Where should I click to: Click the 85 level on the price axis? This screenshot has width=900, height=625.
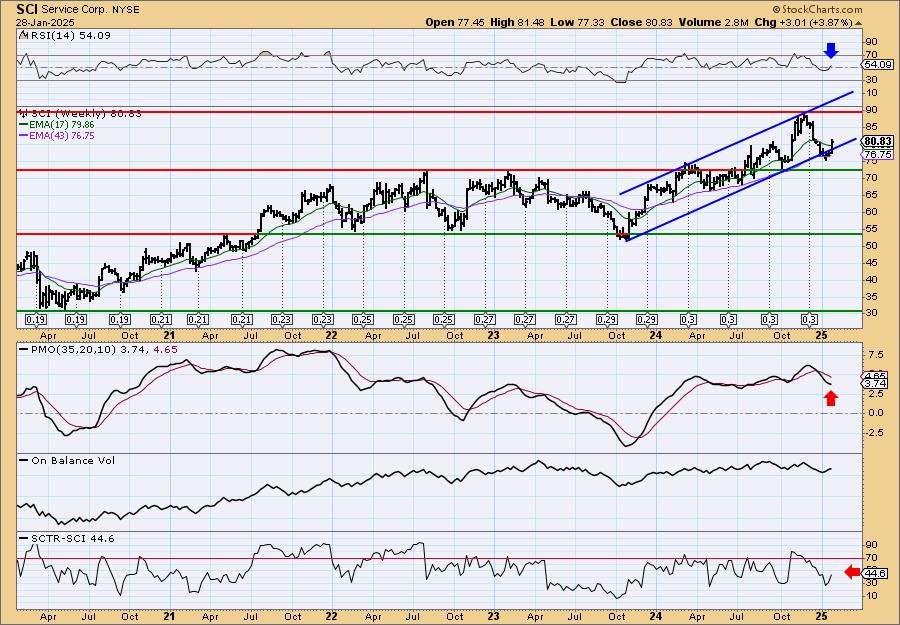(872, 126)
